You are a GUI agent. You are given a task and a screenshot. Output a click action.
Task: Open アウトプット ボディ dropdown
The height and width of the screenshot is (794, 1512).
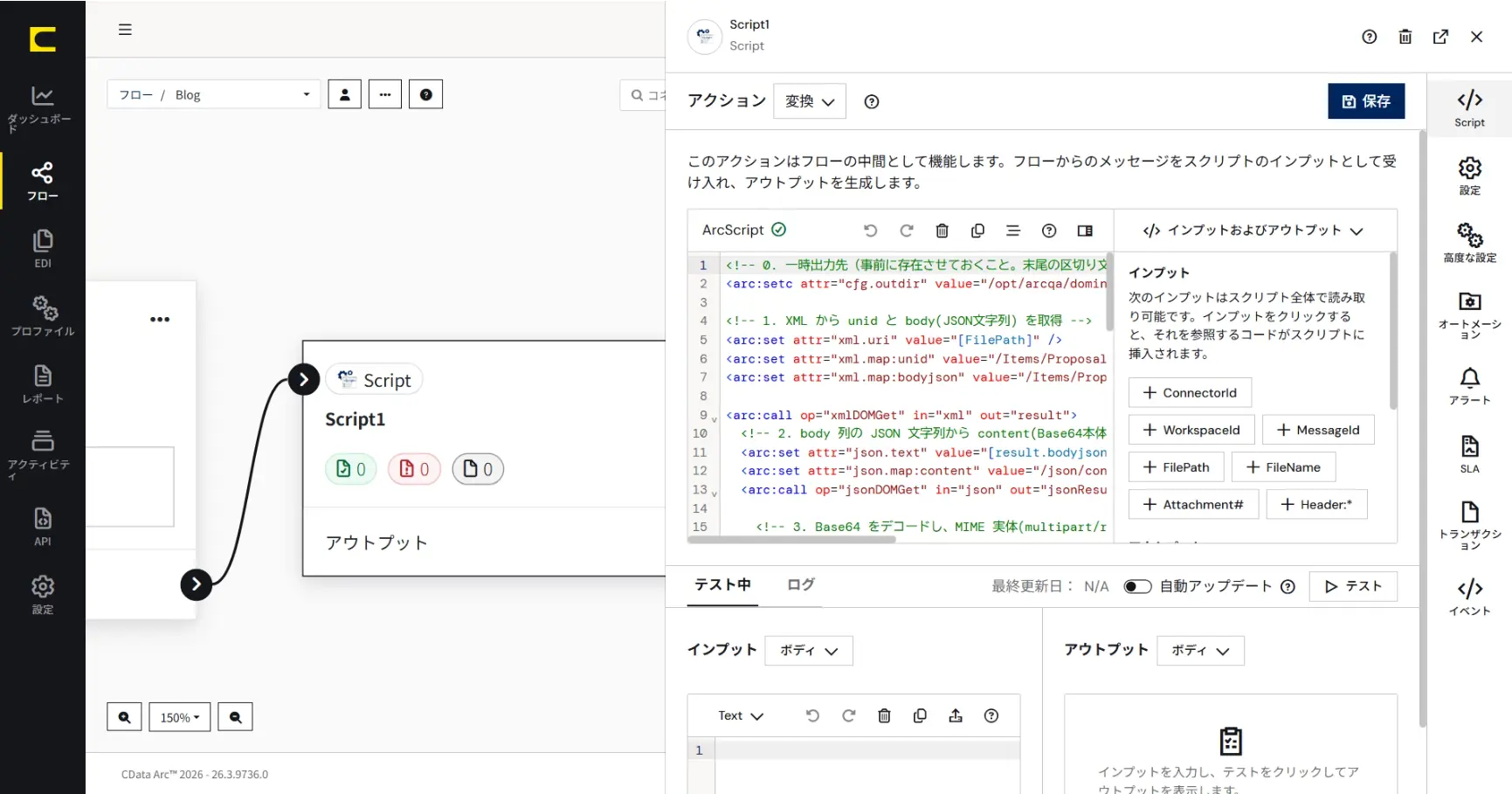coord(1200,651)
